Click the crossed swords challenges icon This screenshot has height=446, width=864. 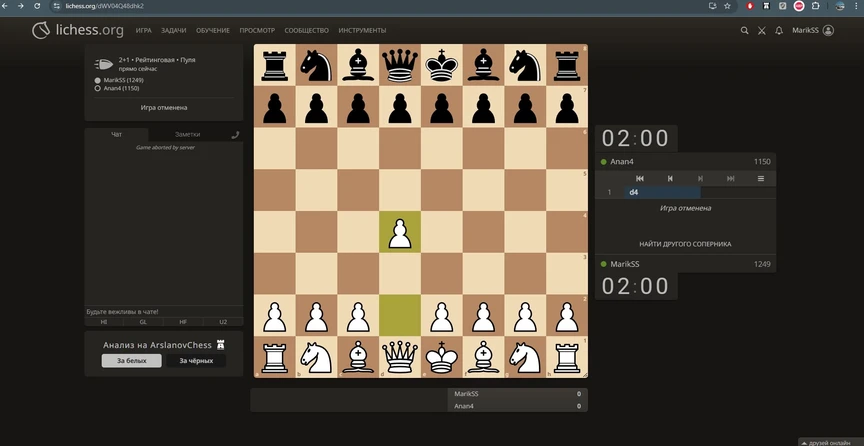(762, 31)
